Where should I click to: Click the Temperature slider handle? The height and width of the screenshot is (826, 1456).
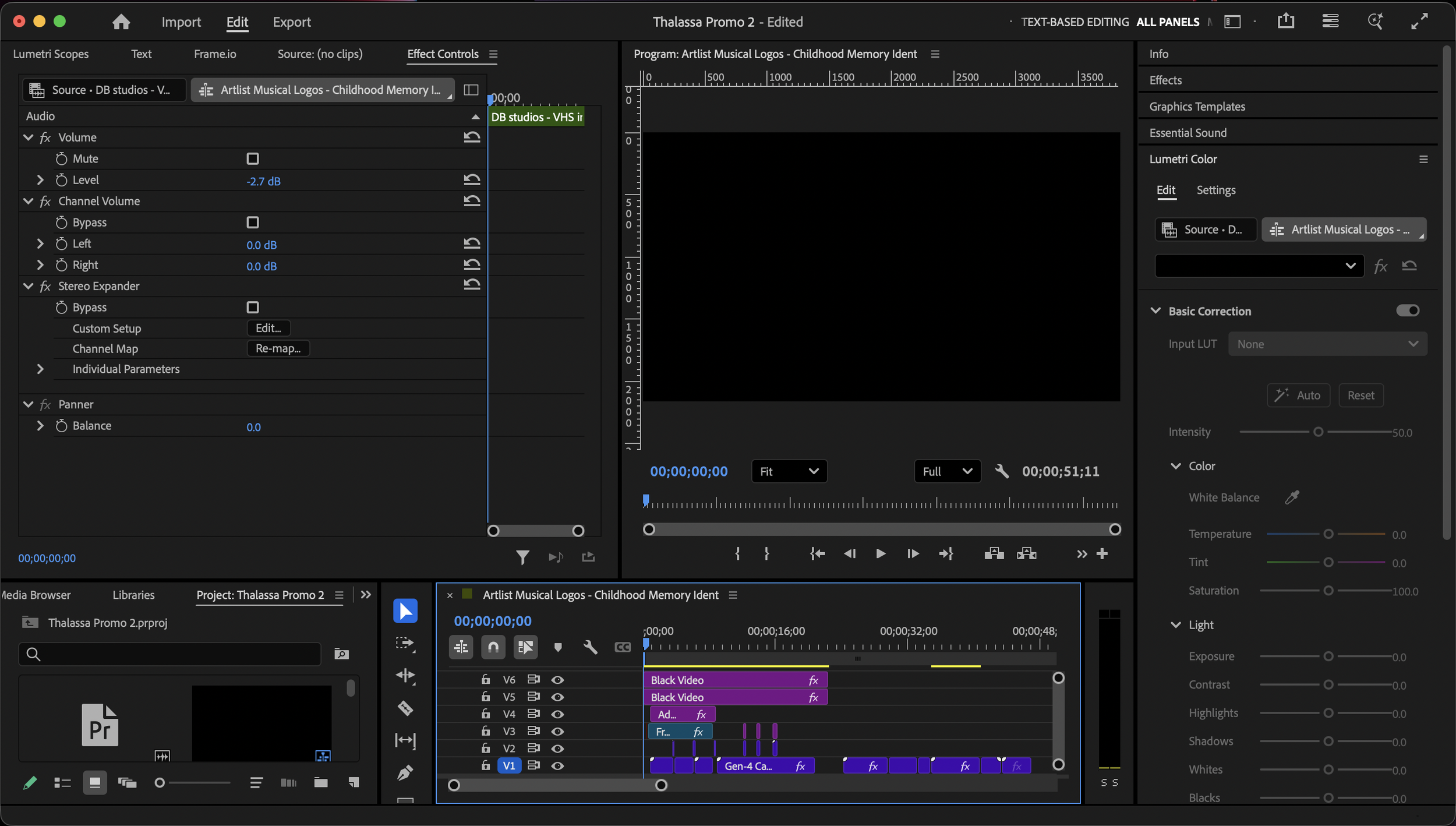coord(1328,534)
